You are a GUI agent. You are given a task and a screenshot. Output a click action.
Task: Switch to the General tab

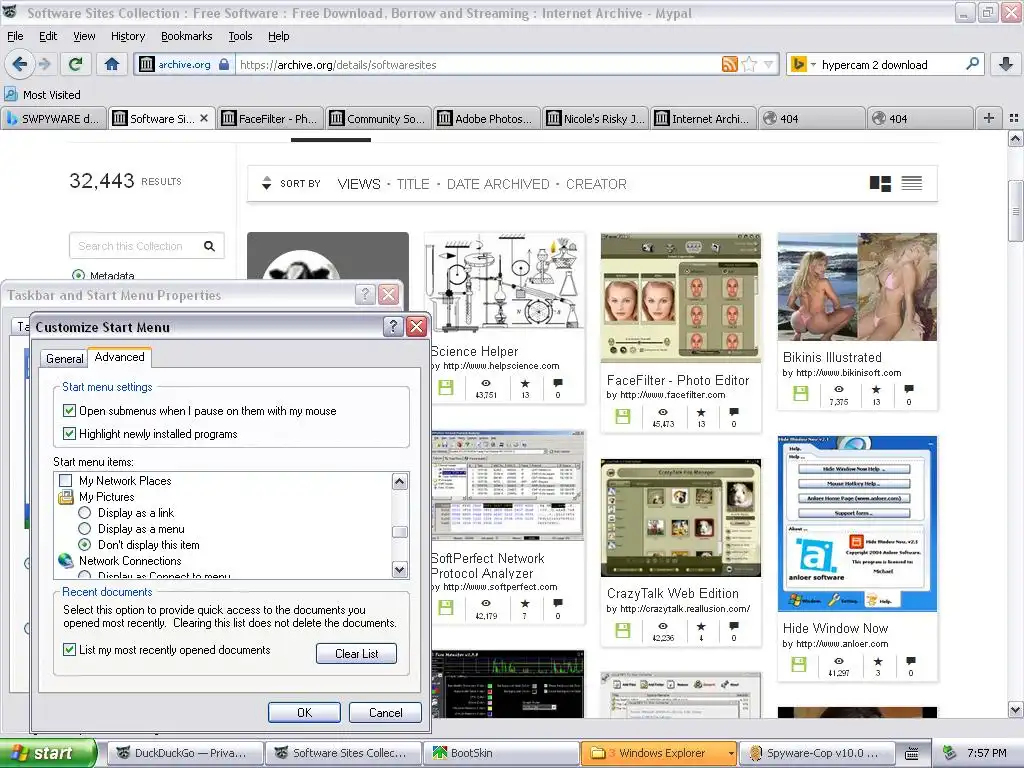(x=65, y=359)
